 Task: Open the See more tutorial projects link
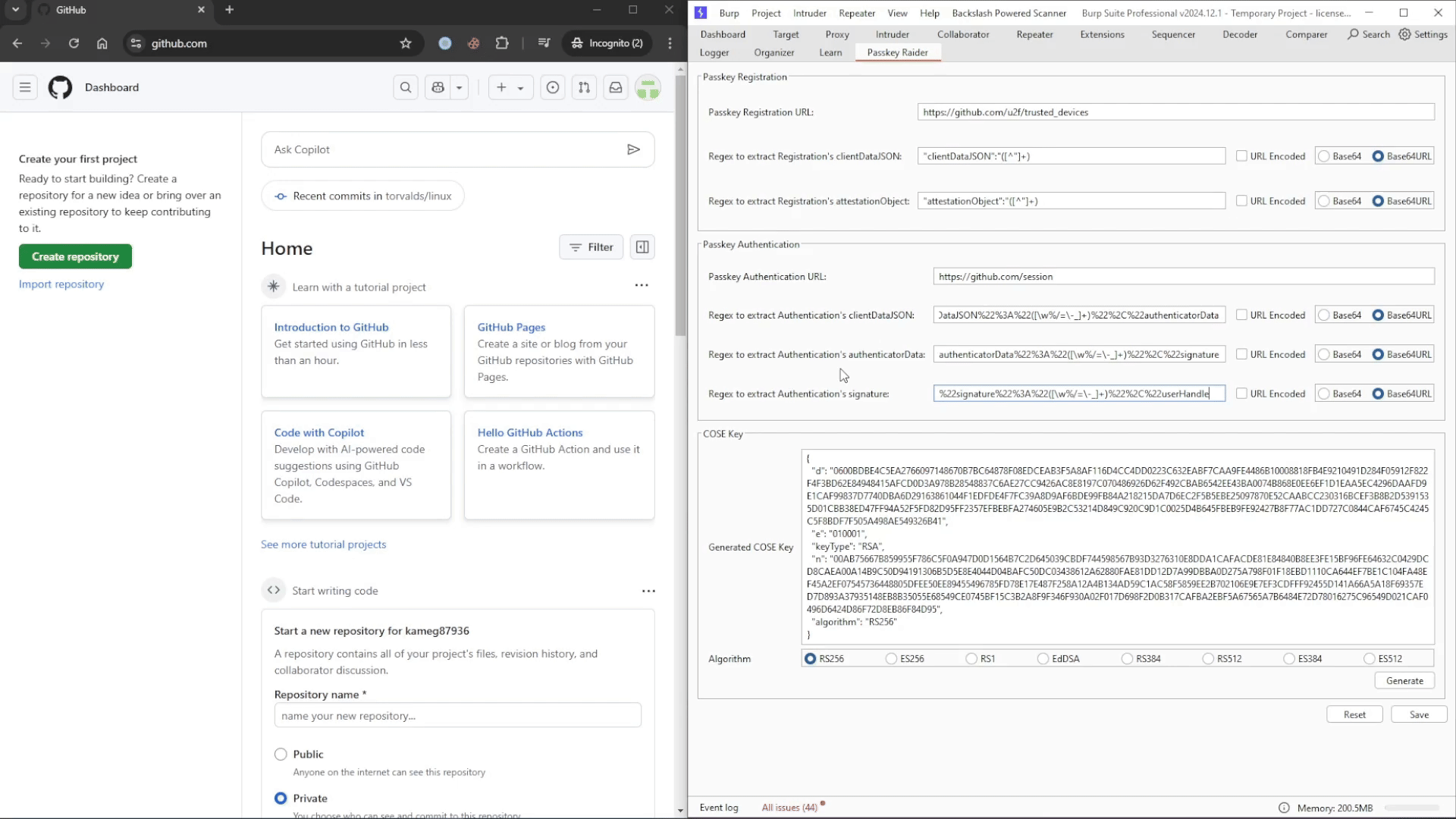click(323, 544)
